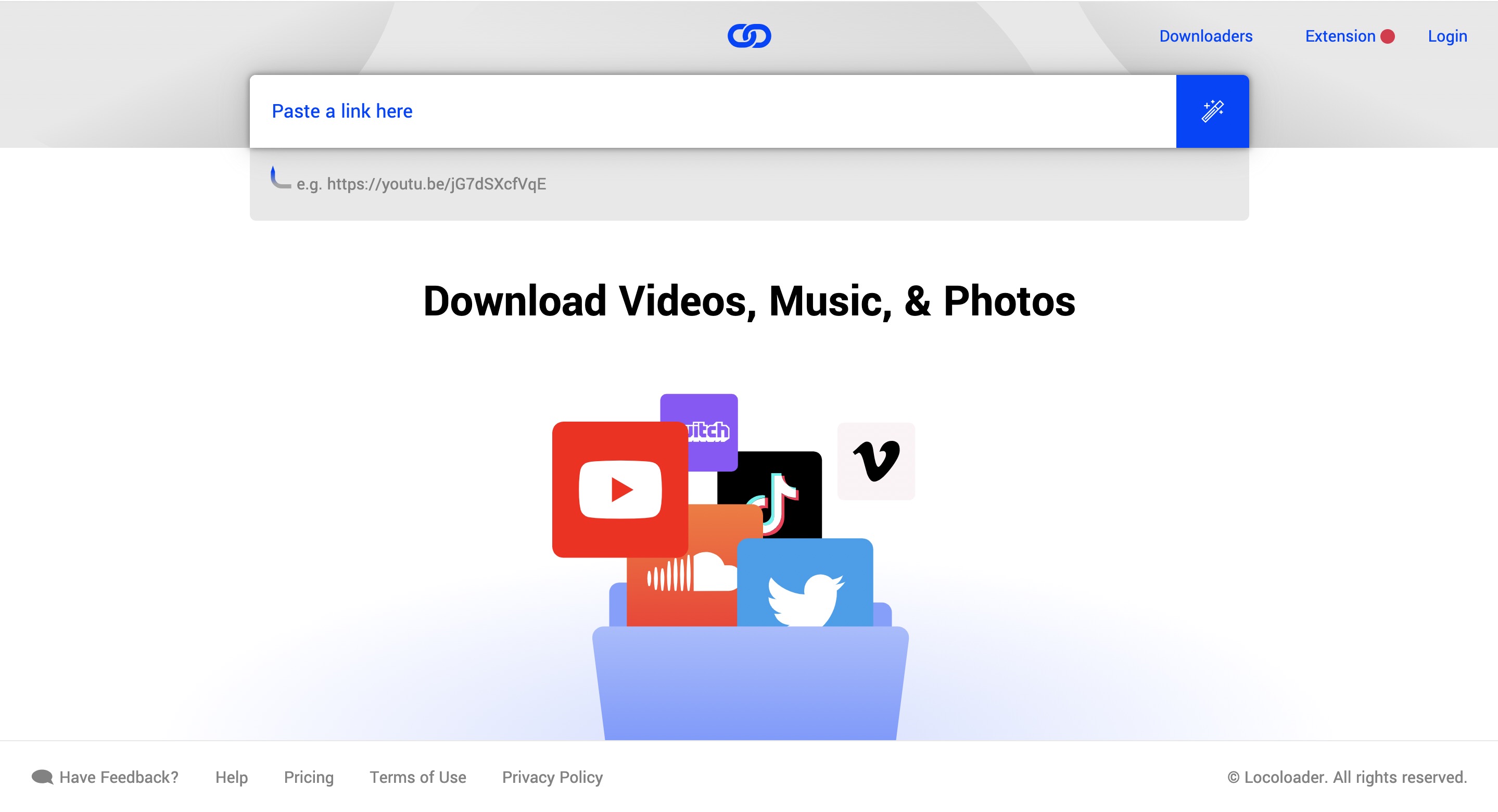Open the Downloaders page
This screenshot has height=812, width=1498.
[1206, 36]
